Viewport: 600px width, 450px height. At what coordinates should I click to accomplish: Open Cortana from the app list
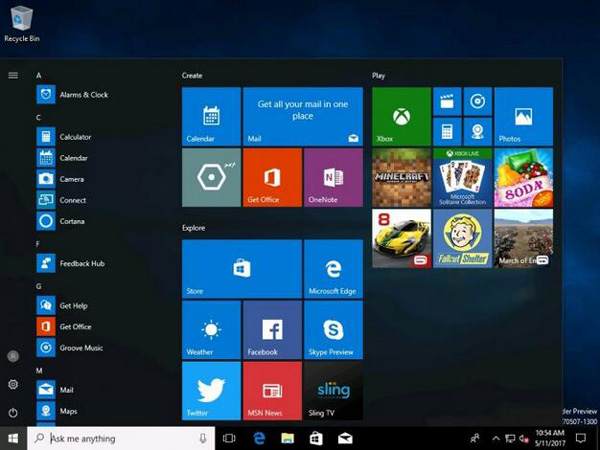[61, 221]
